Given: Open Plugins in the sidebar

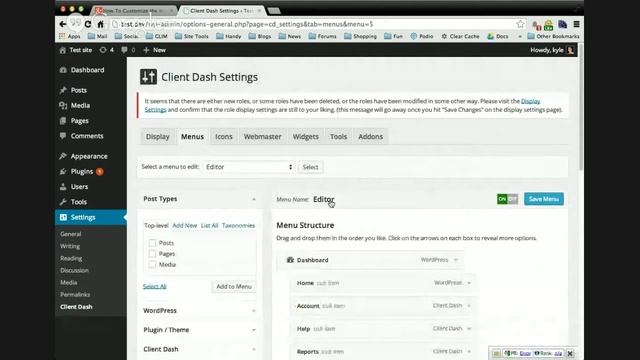Looking at the screenshot, I should 82,171.
